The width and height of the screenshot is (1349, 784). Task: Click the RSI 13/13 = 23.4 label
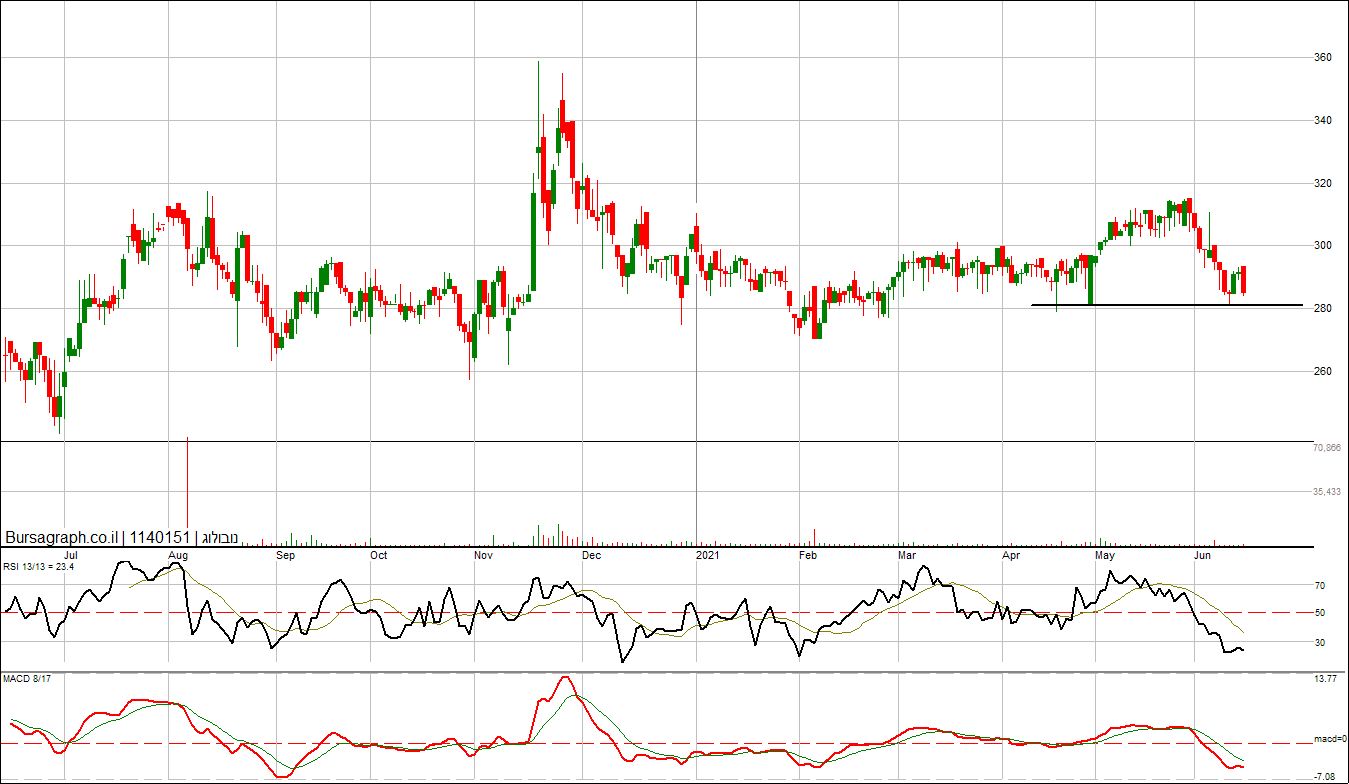tap(38, 566)
